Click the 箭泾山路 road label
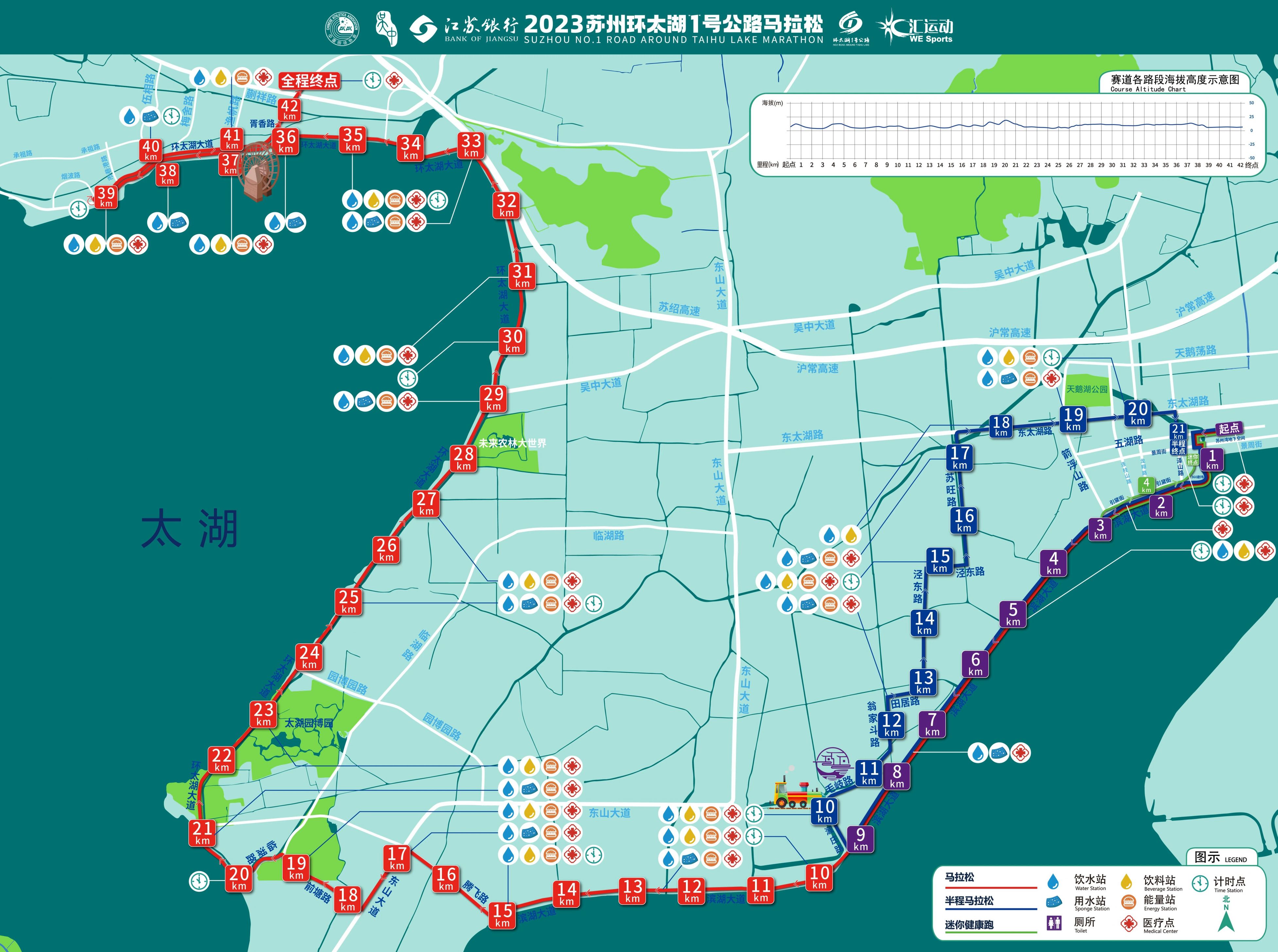 [1075, 470]
